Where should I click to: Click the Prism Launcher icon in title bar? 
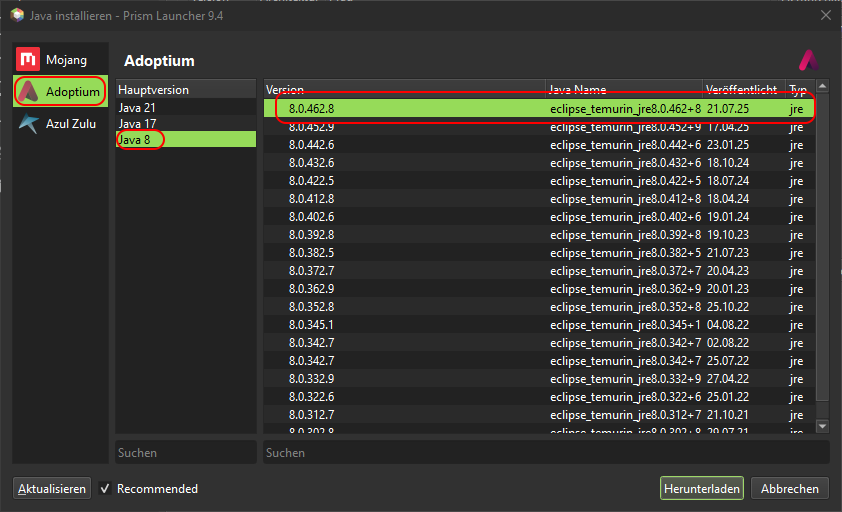coord(17,15)
